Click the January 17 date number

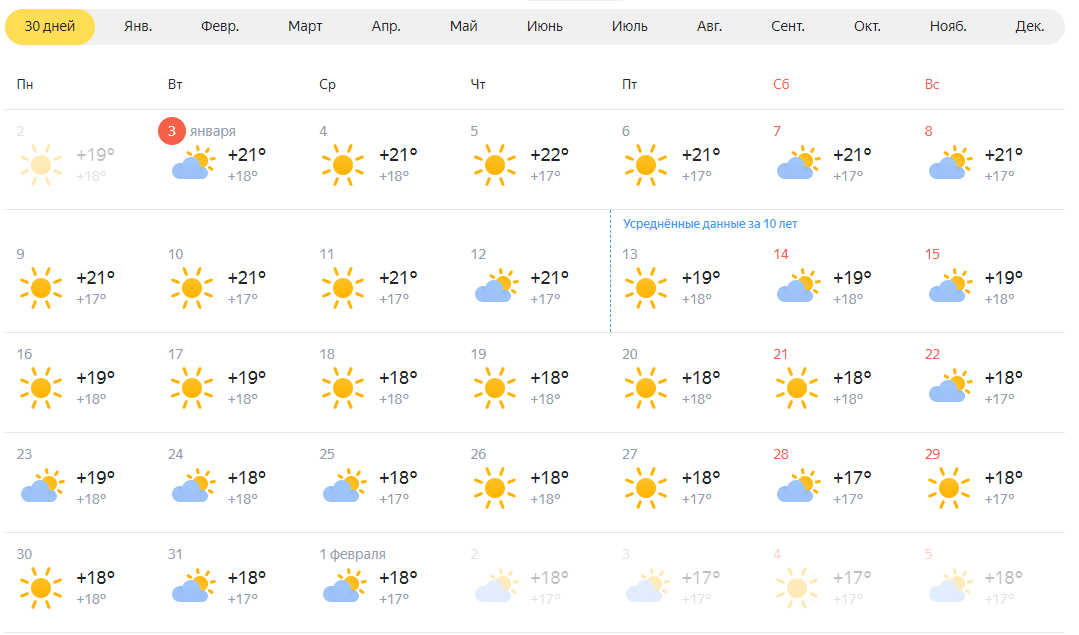point(176,354)
